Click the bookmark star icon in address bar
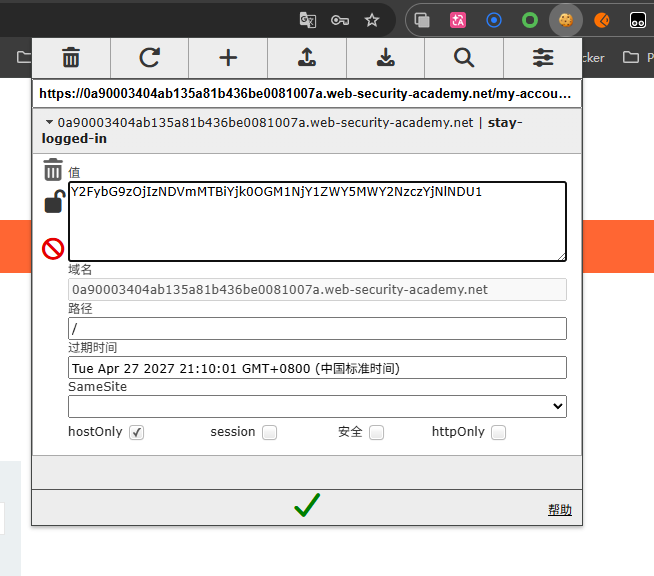The width and height of the screenshot is (654, 576). (372, 19)
